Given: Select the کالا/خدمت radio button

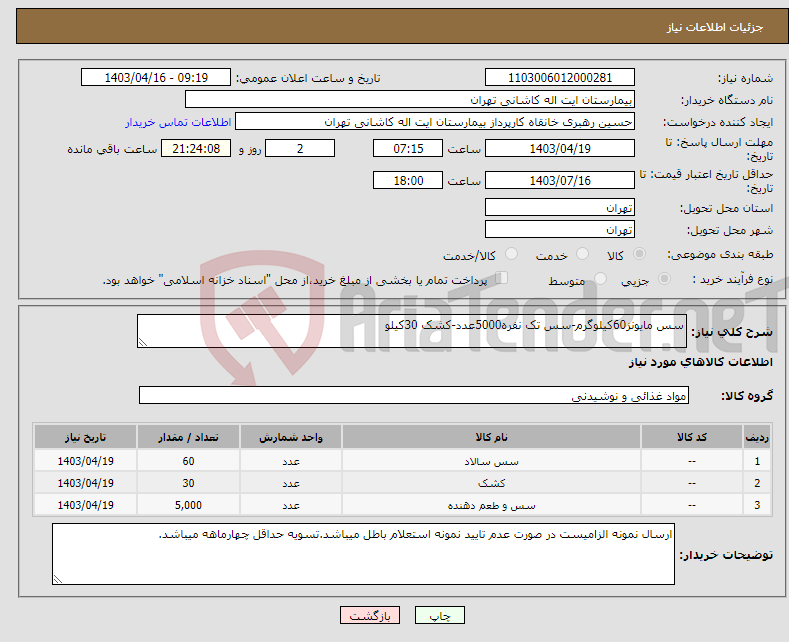Looking at the screenshot, I should (x=511, y=254).
